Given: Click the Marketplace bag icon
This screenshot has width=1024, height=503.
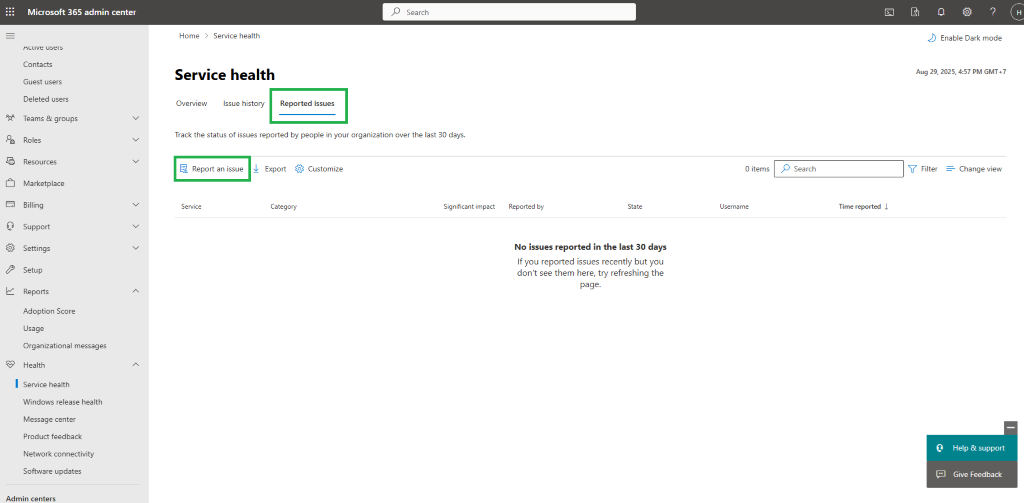Looking at the screenshot, I should coord(10,183).
